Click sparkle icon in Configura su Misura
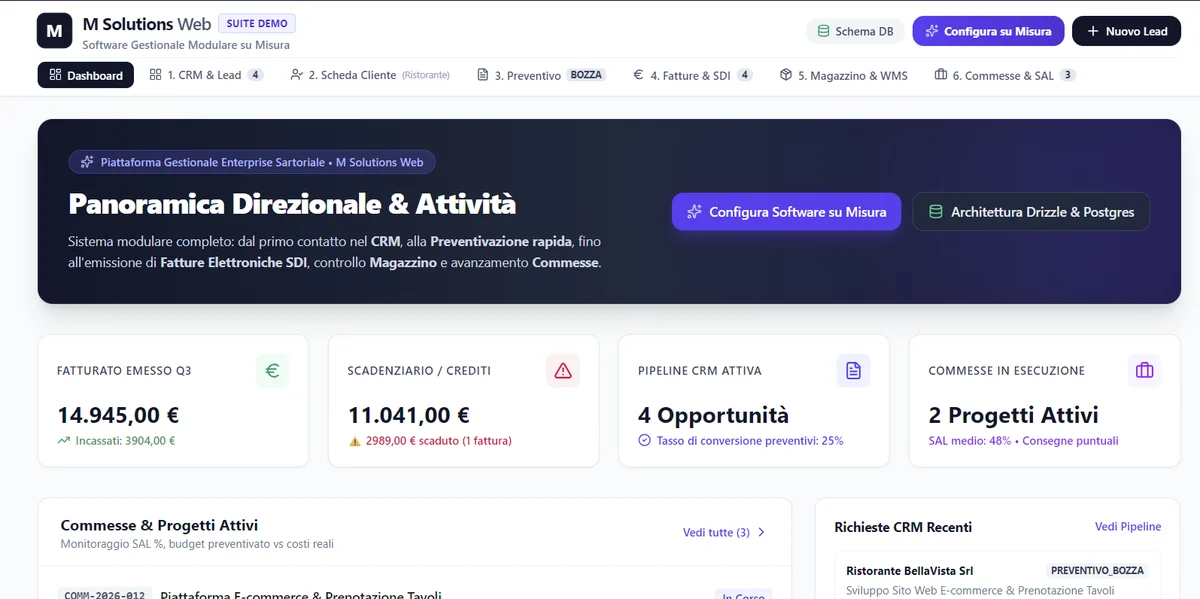 coord(932,31)
